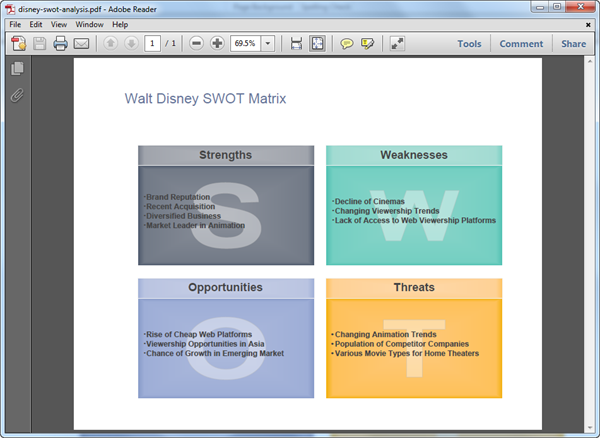This screenshot has width=600, height=438.
Task: Click total page count '/ 1' label
Action: tap(170, 44)
